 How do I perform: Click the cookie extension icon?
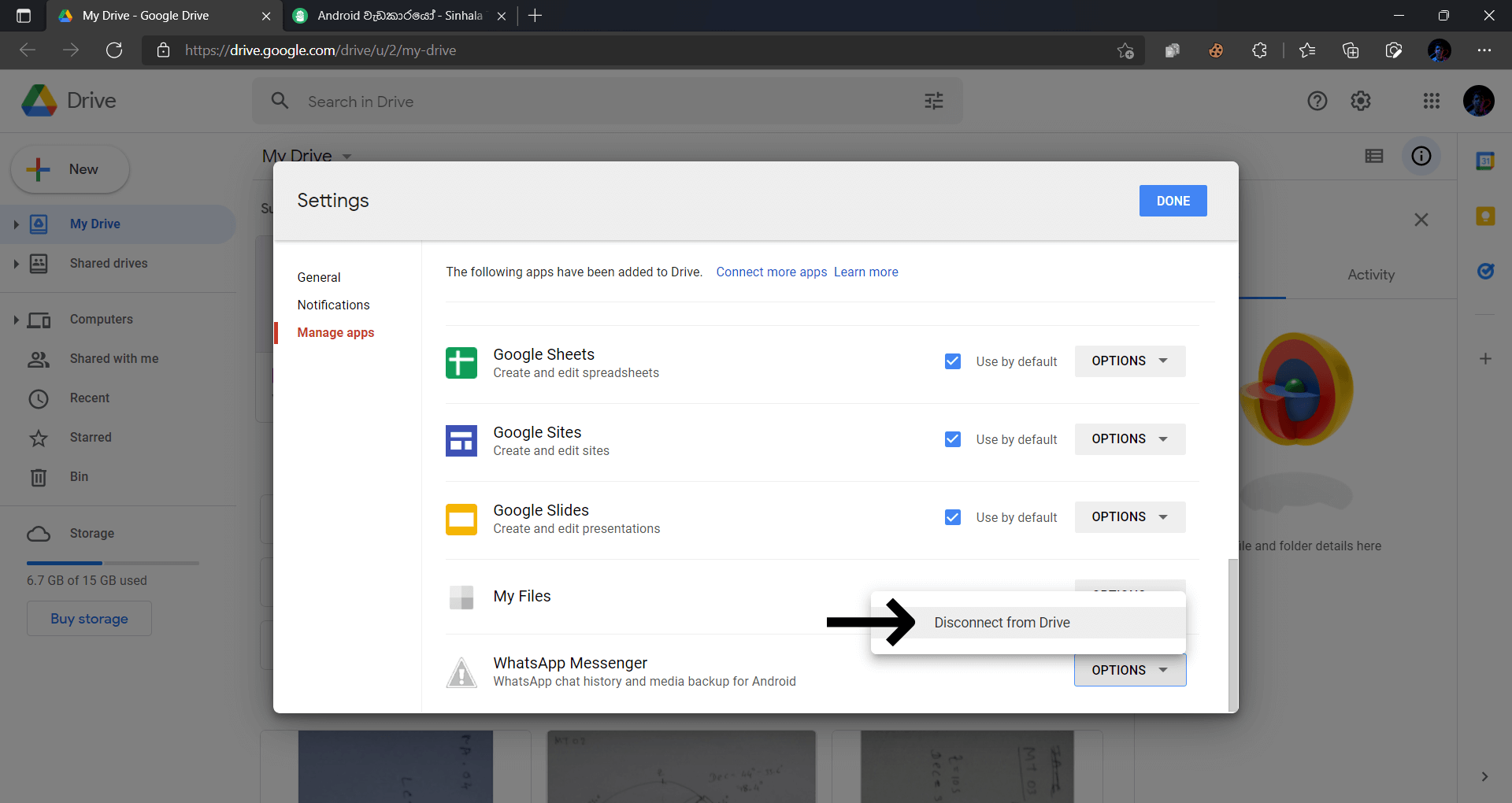1216,50
